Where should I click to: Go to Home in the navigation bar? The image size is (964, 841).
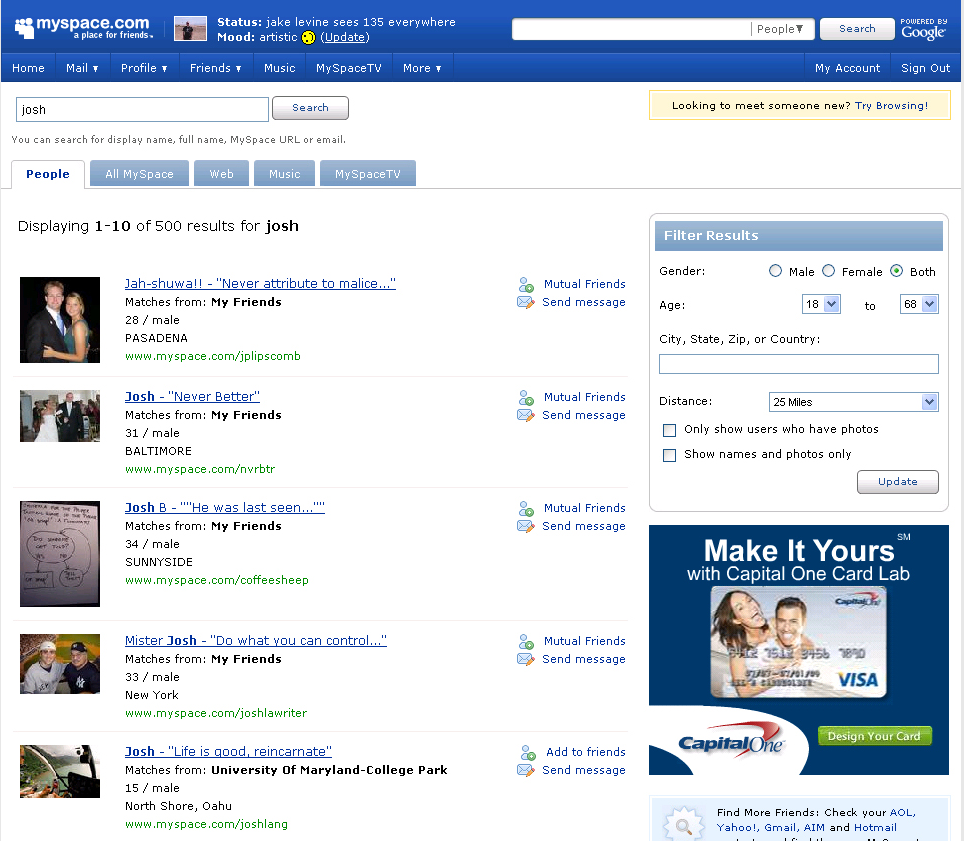click(28, 68)
